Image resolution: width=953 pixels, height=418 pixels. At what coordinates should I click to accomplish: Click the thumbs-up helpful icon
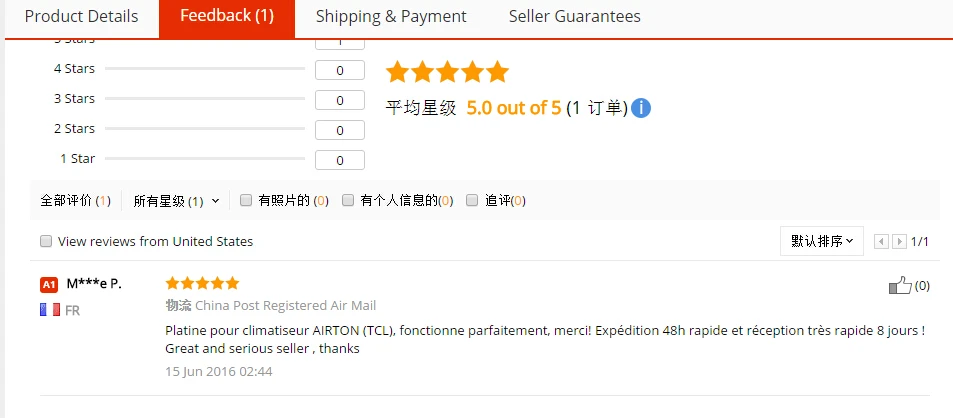900,285
